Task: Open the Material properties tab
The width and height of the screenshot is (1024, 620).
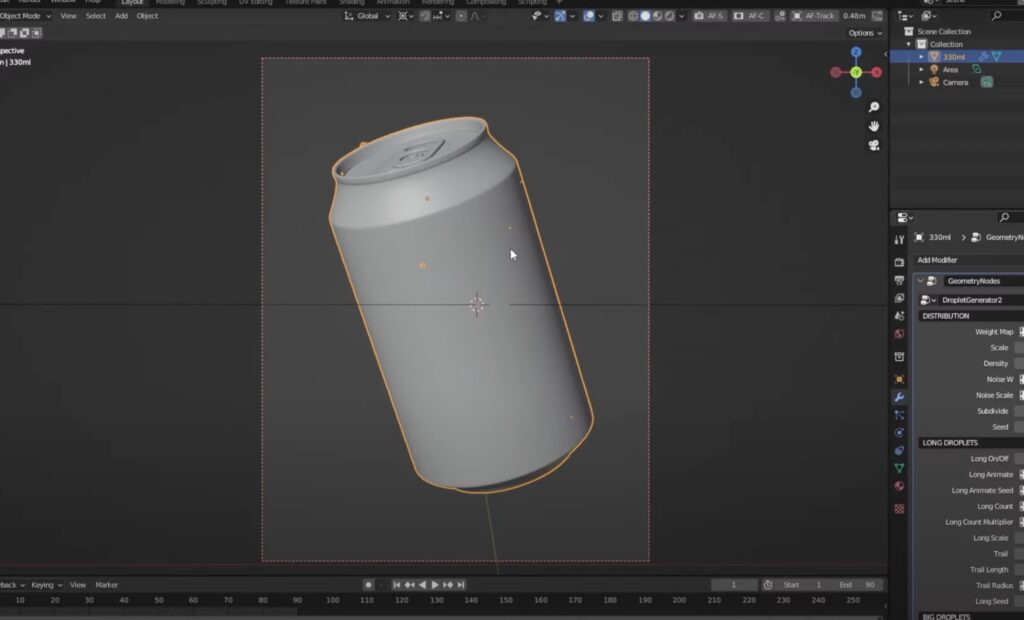Action: [x=899, y=485]
